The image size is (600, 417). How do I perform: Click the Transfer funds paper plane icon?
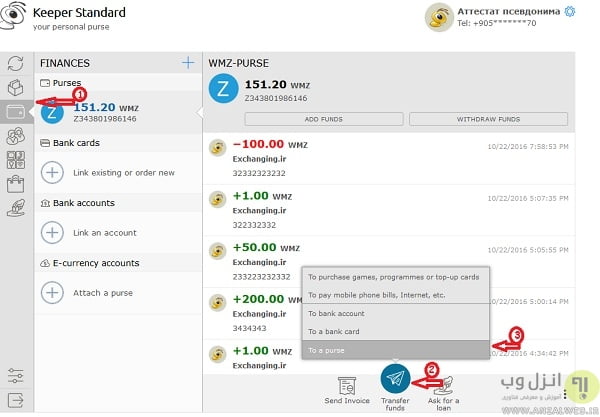395,377
